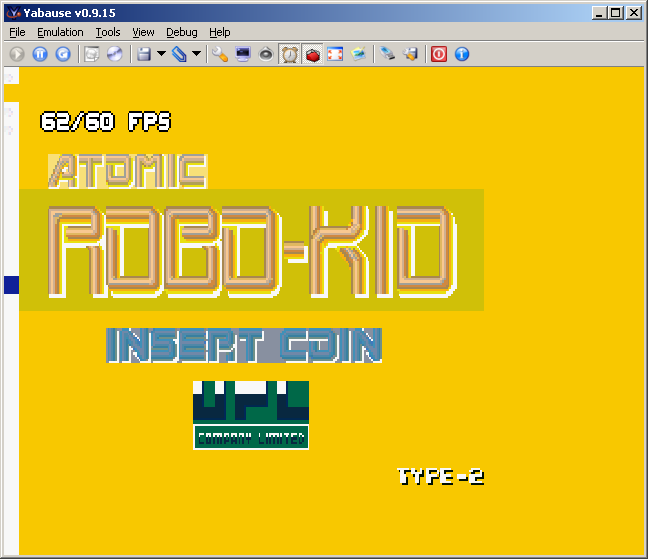Open the Debug menu
648x559 pixels.
[182, 32]
